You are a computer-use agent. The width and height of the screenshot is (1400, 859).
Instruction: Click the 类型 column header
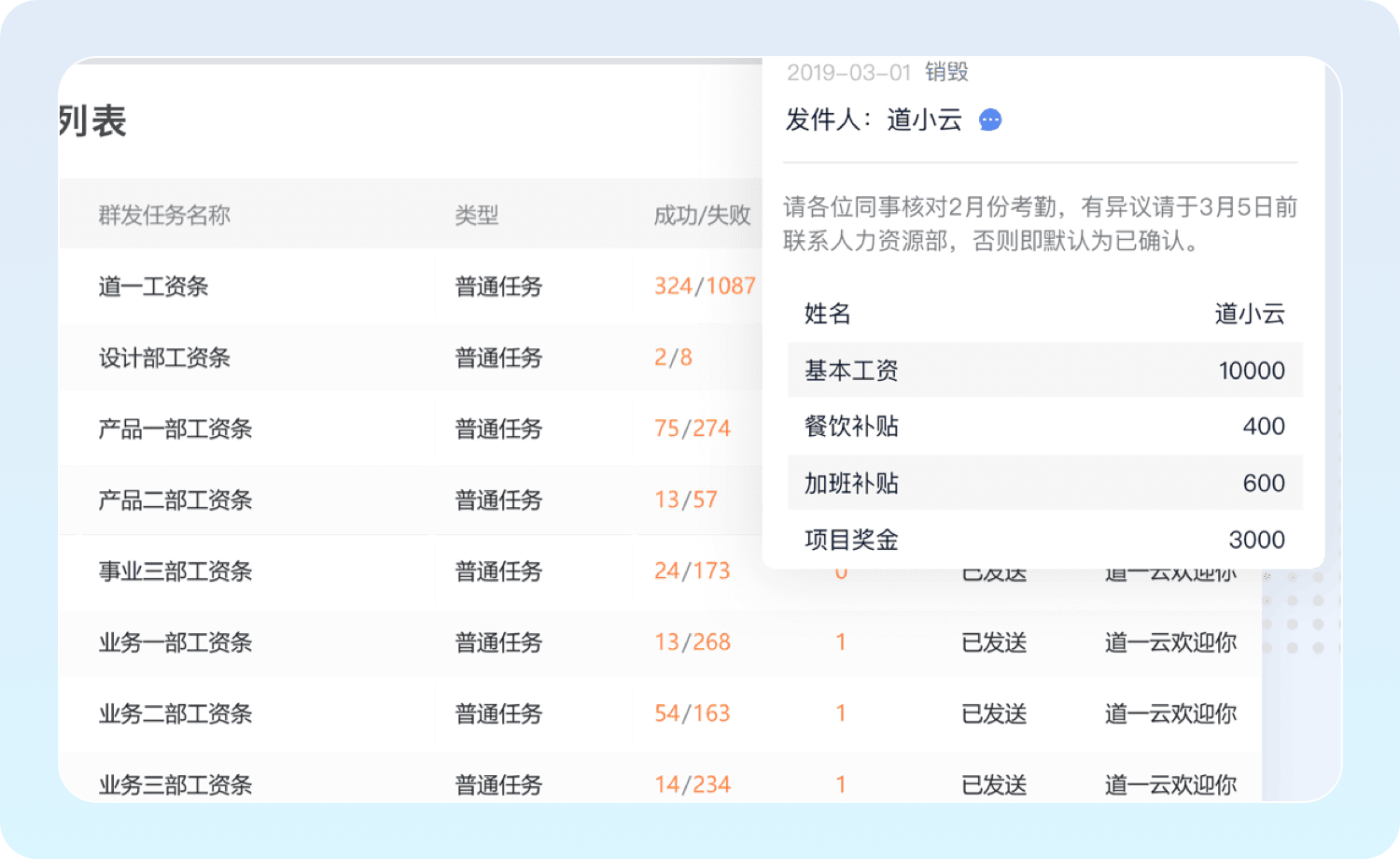[476, 215]
